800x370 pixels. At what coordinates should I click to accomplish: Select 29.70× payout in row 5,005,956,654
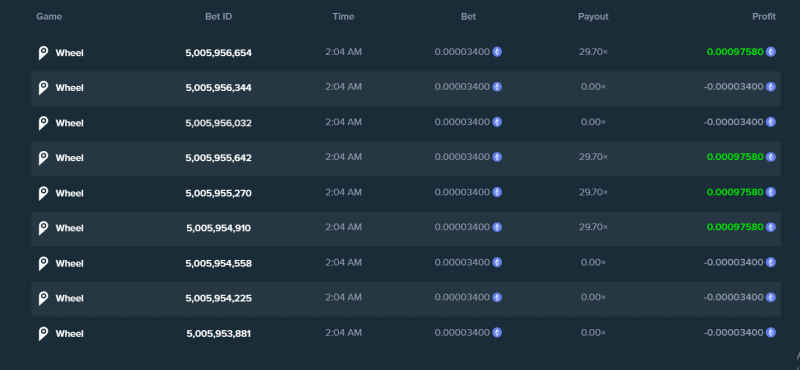(x=593, y=52)
